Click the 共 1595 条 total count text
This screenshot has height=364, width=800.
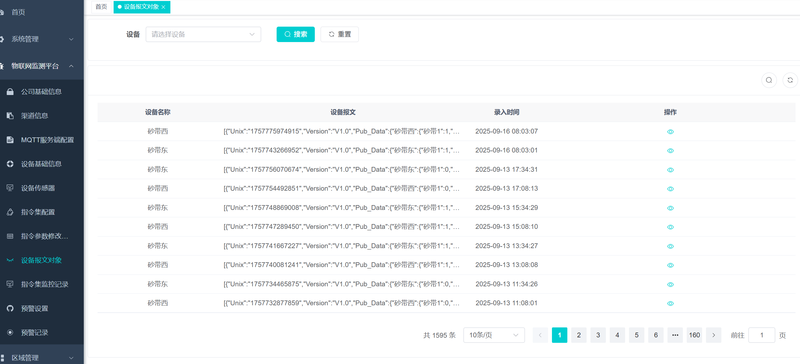439,335
